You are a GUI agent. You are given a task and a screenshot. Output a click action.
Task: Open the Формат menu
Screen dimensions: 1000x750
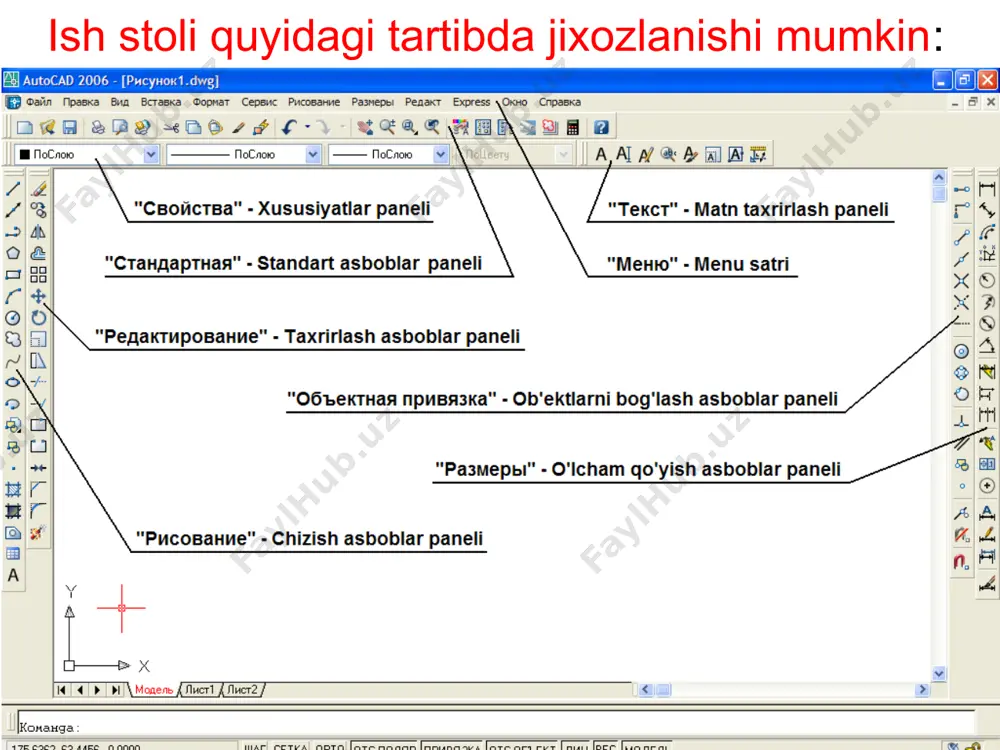[211, 102]
